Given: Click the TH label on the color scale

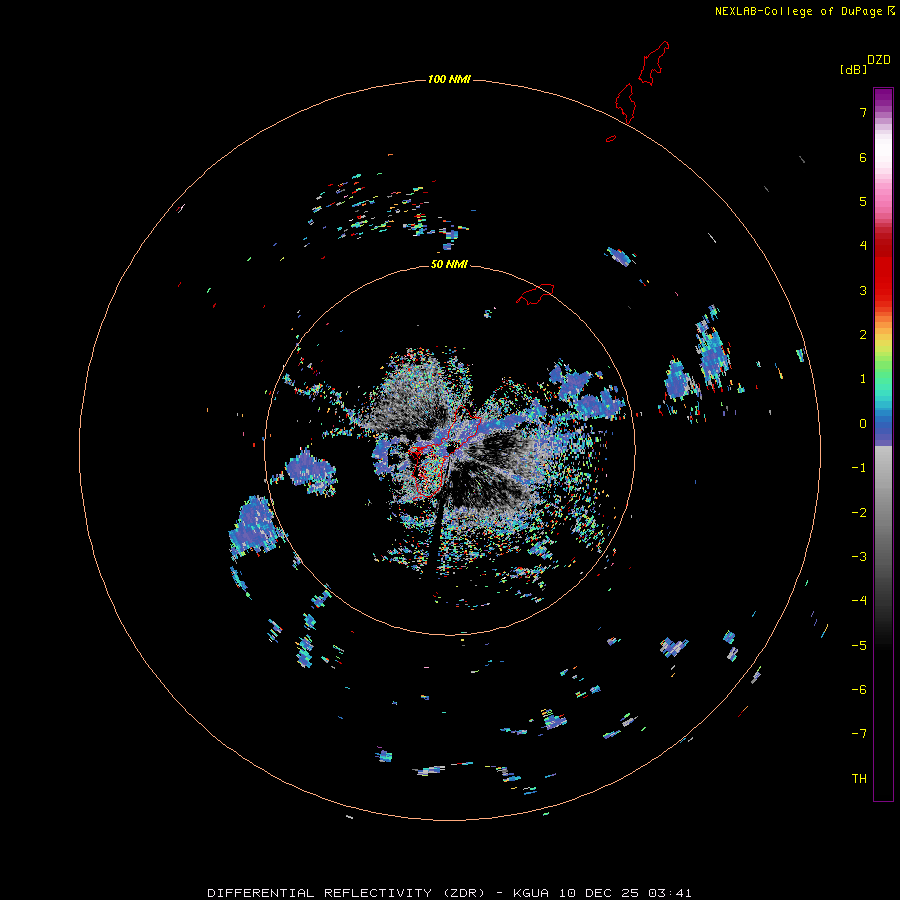Looking at the screenshot, I should point(859,779).
